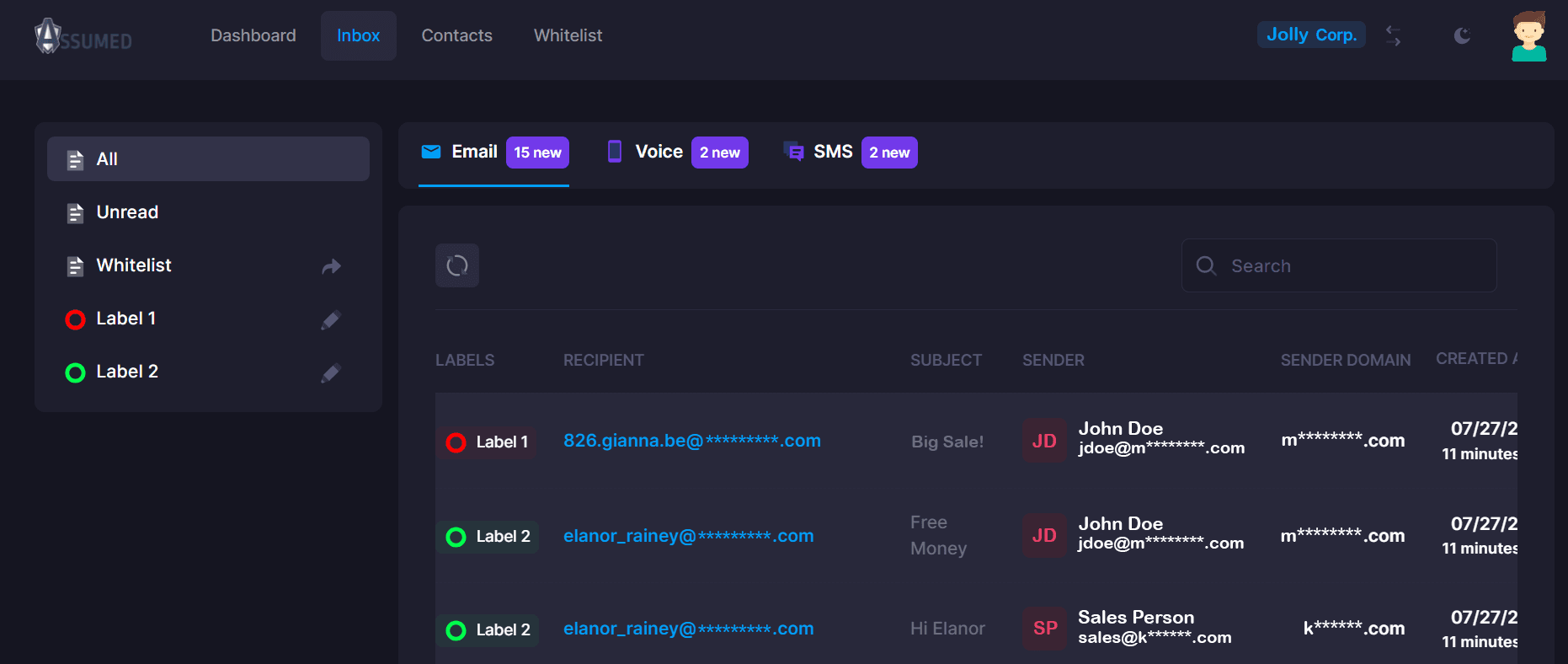The image size is (1568, 664).
Task: Open the Dashboard page
Action: (x=253, y=35)
